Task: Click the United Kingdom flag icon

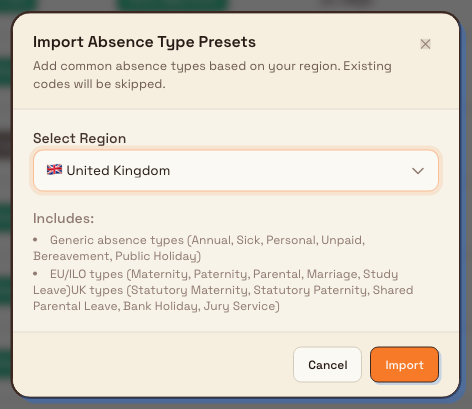Action: click(x=54, y=170)
